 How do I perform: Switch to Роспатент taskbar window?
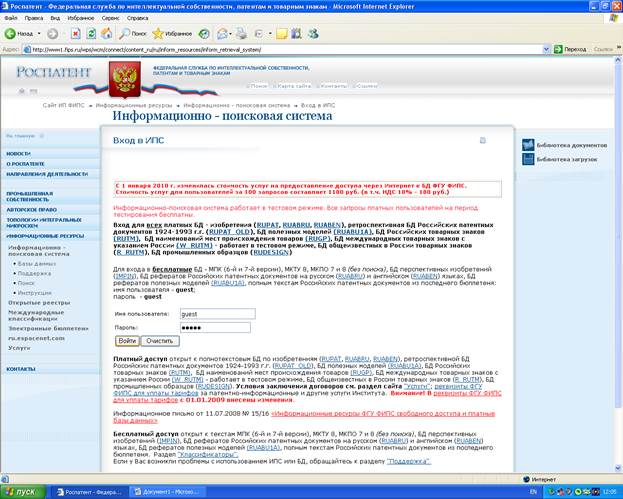pyautogui.click(x=89, y=492)
